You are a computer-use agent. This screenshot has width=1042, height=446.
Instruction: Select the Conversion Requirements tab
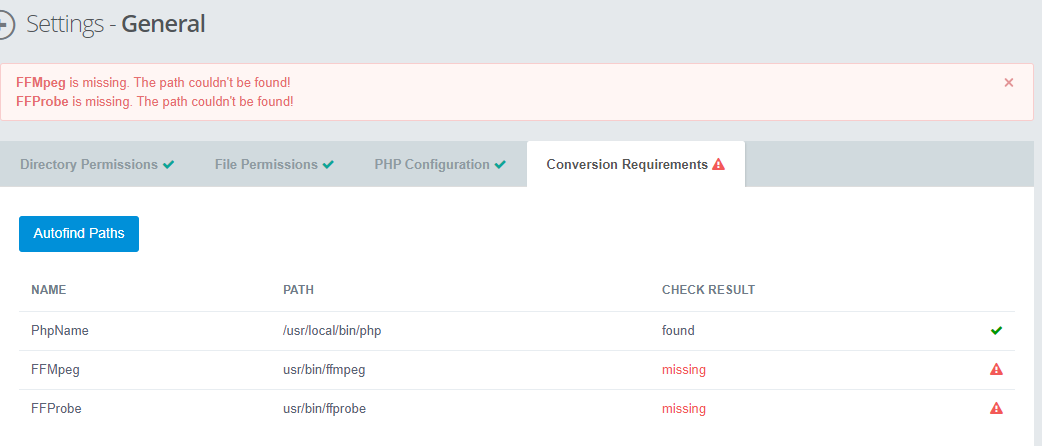636,164
